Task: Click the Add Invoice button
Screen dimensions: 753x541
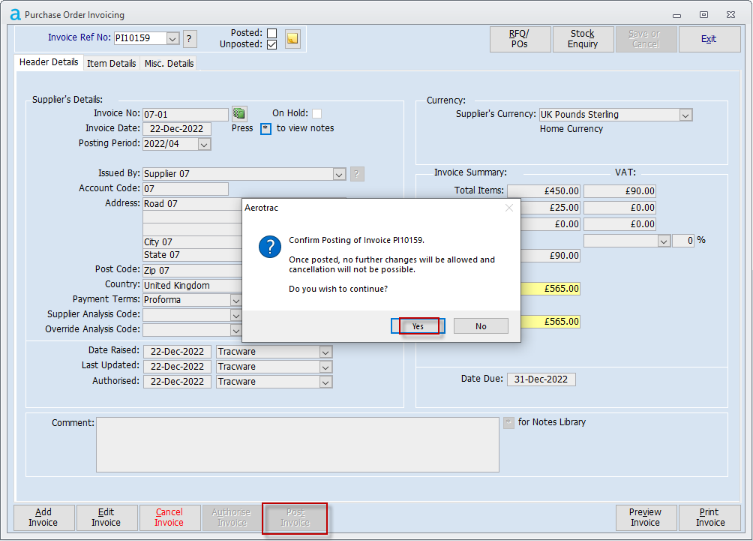Action: point(43,517)
